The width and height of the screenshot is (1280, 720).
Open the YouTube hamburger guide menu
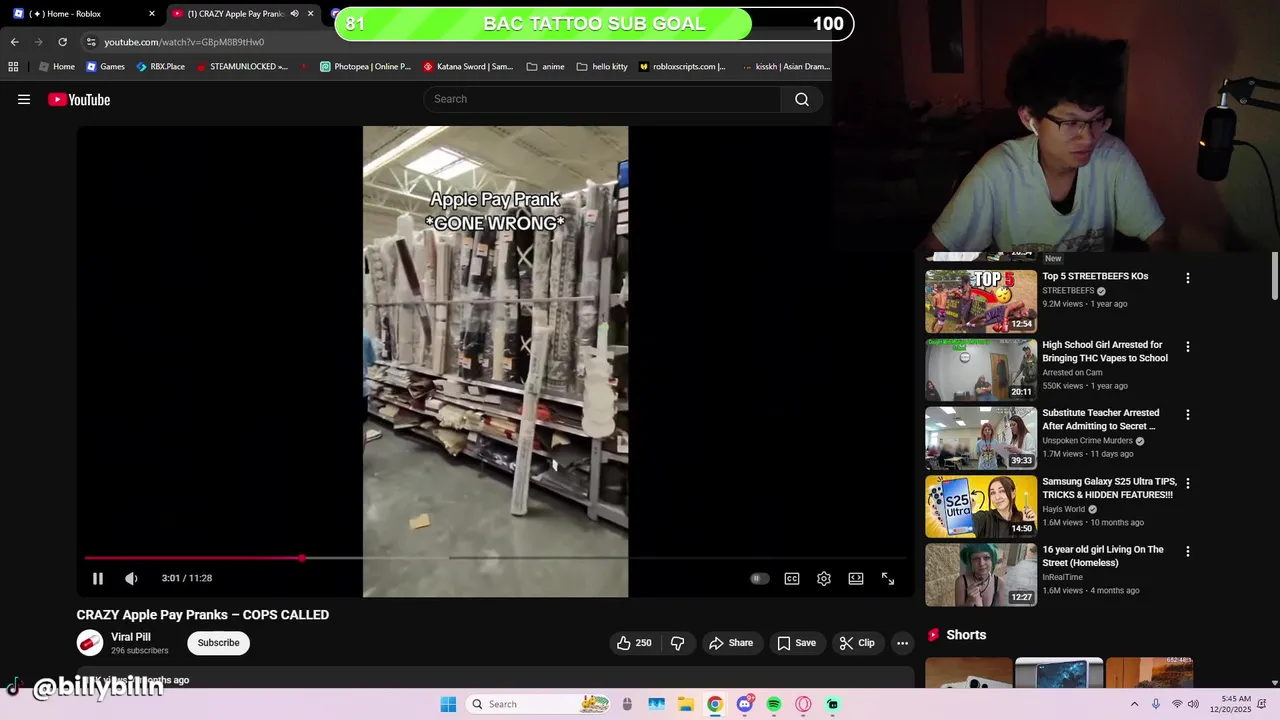[24, 99]
